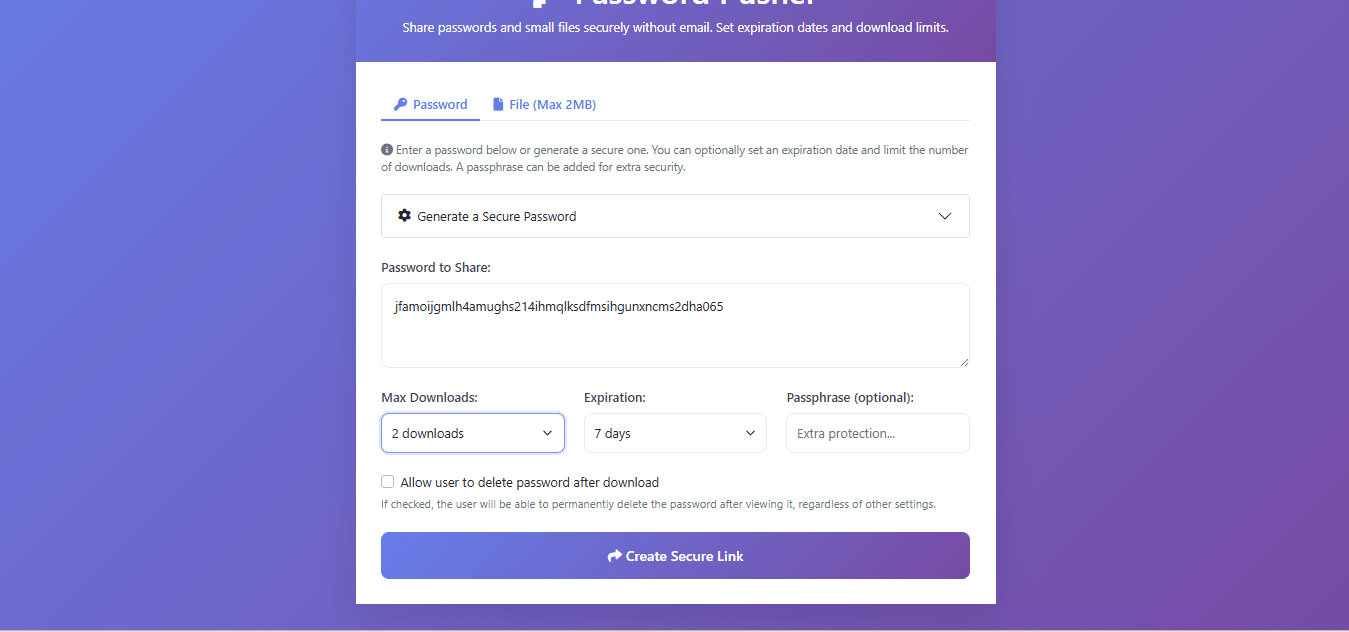1349x632 pixels.
Task: Click the Extra protection passphrase field
Action: coord(877,433)
